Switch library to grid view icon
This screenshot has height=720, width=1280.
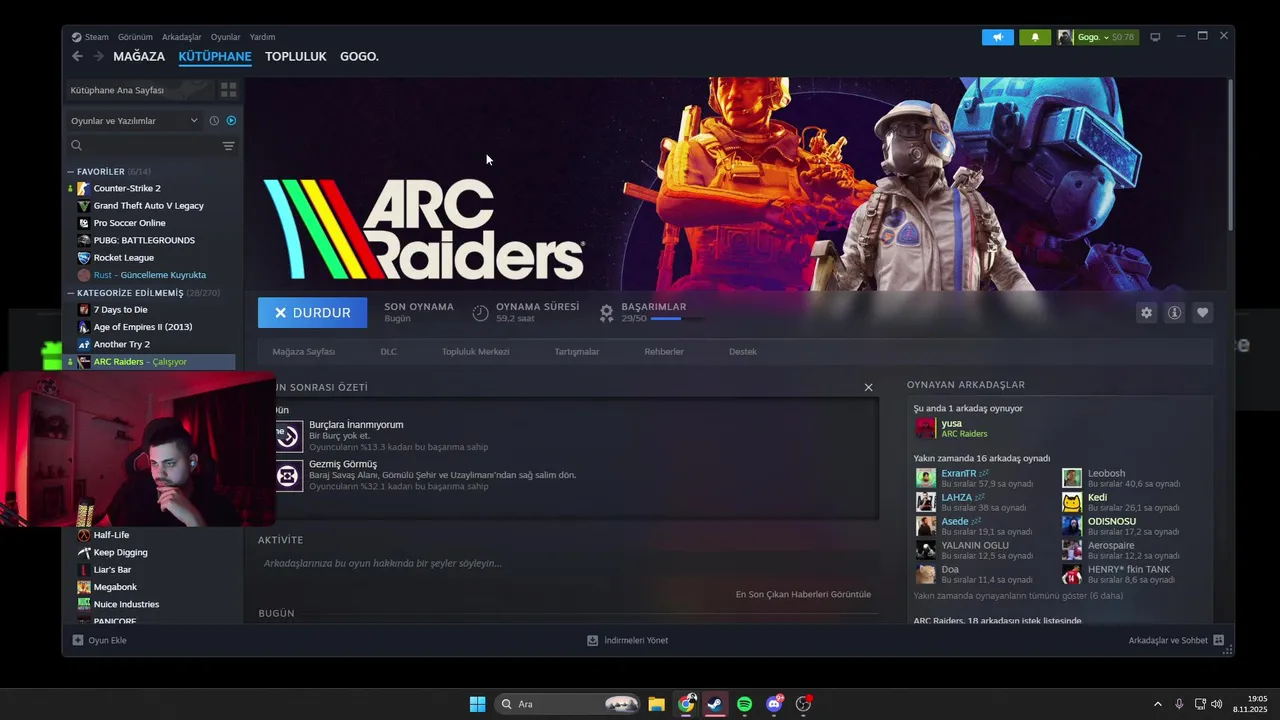228,90
